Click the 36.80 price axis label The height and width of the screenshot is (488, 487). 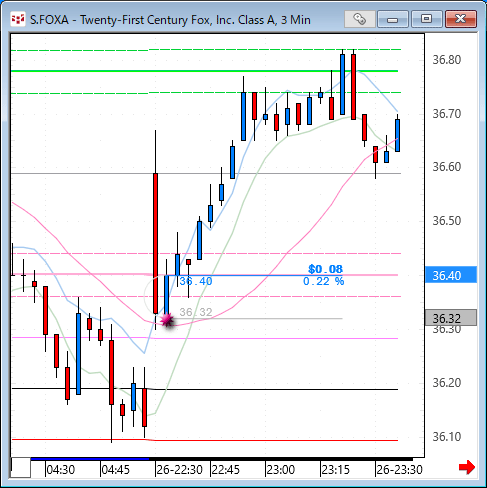pos(447,60)
